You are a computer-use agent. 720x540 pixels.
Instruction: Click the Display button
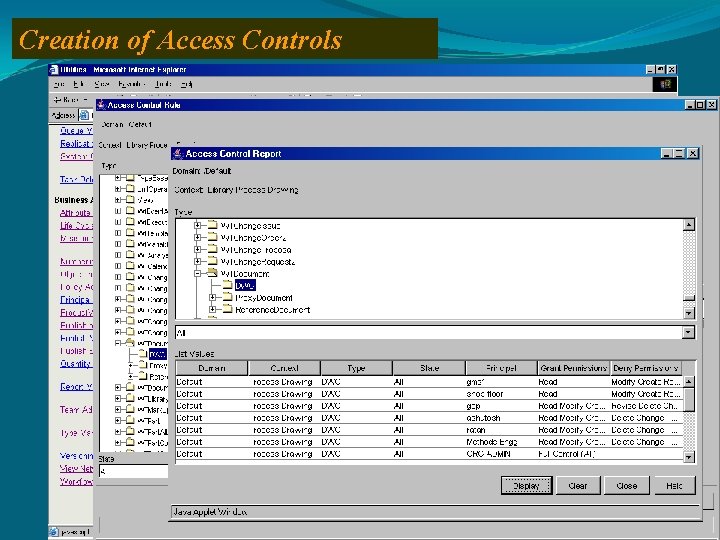tap(526, 485)
